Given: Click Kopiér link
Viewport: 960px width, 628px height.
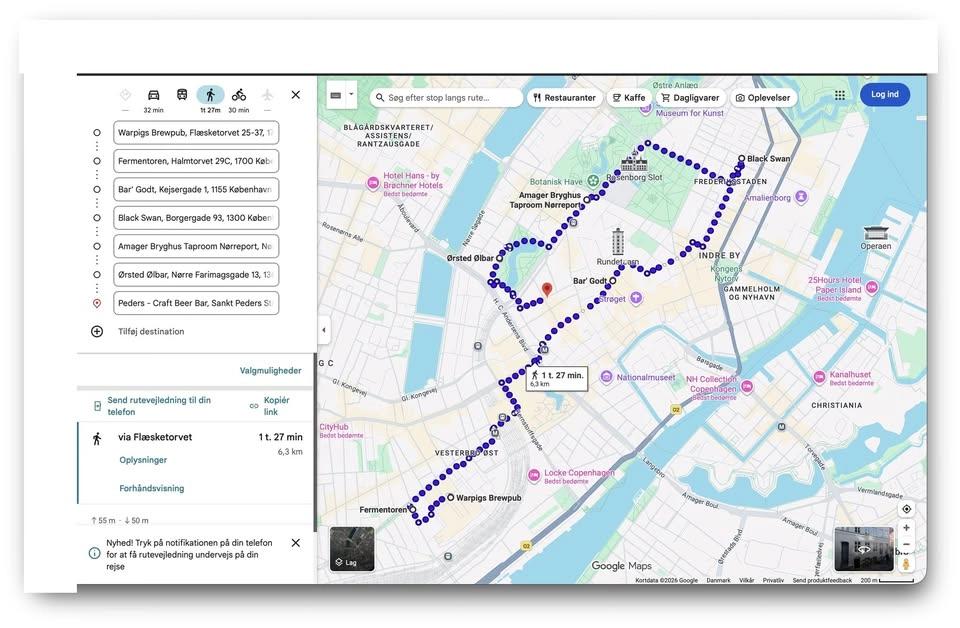Looking at the screenshot, I should pyautogui.click(x=277, y=406).
